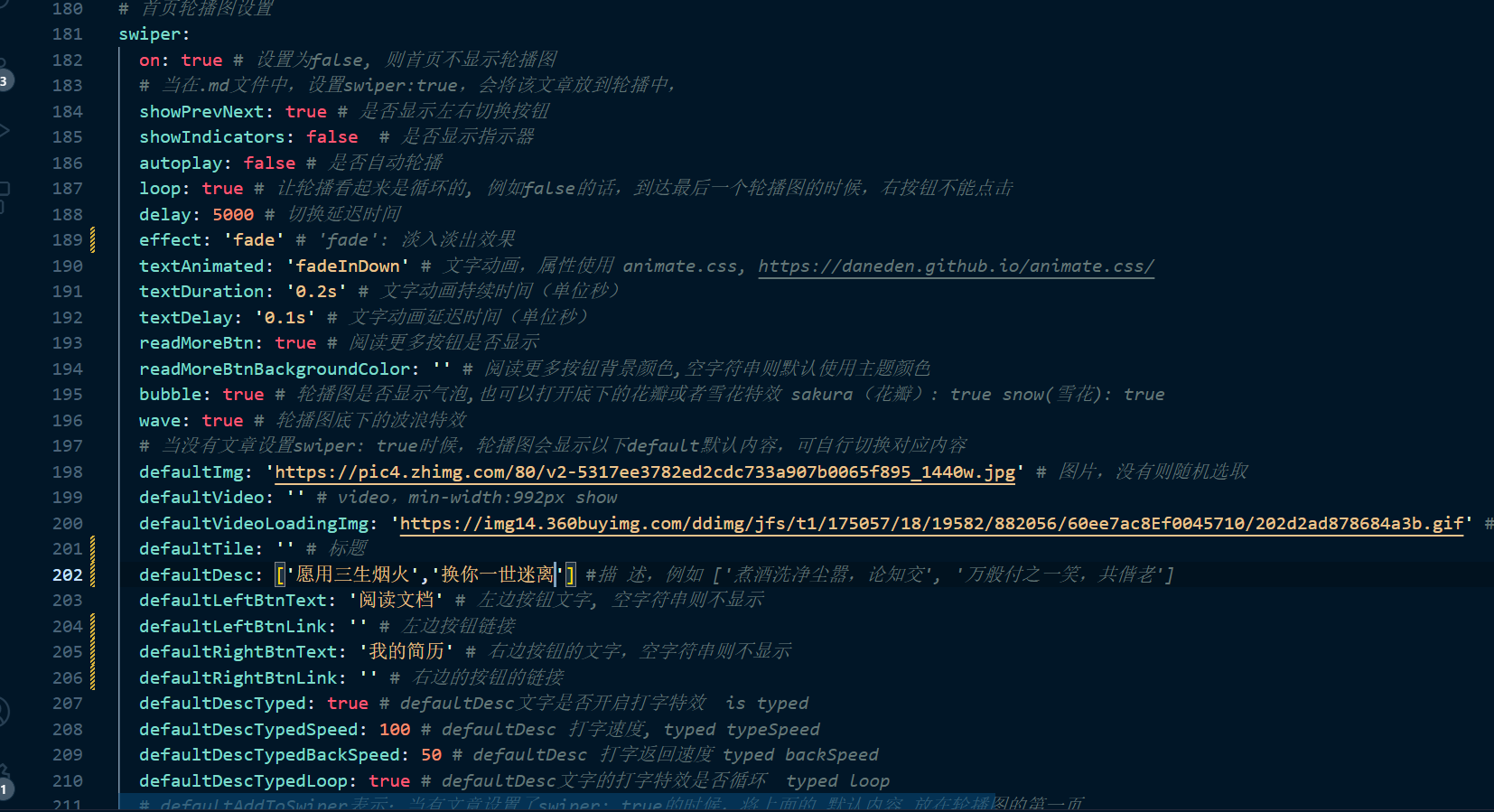
Task: Open the pic4.zhimg.com defaultImg URL
Action: [645, 472]
